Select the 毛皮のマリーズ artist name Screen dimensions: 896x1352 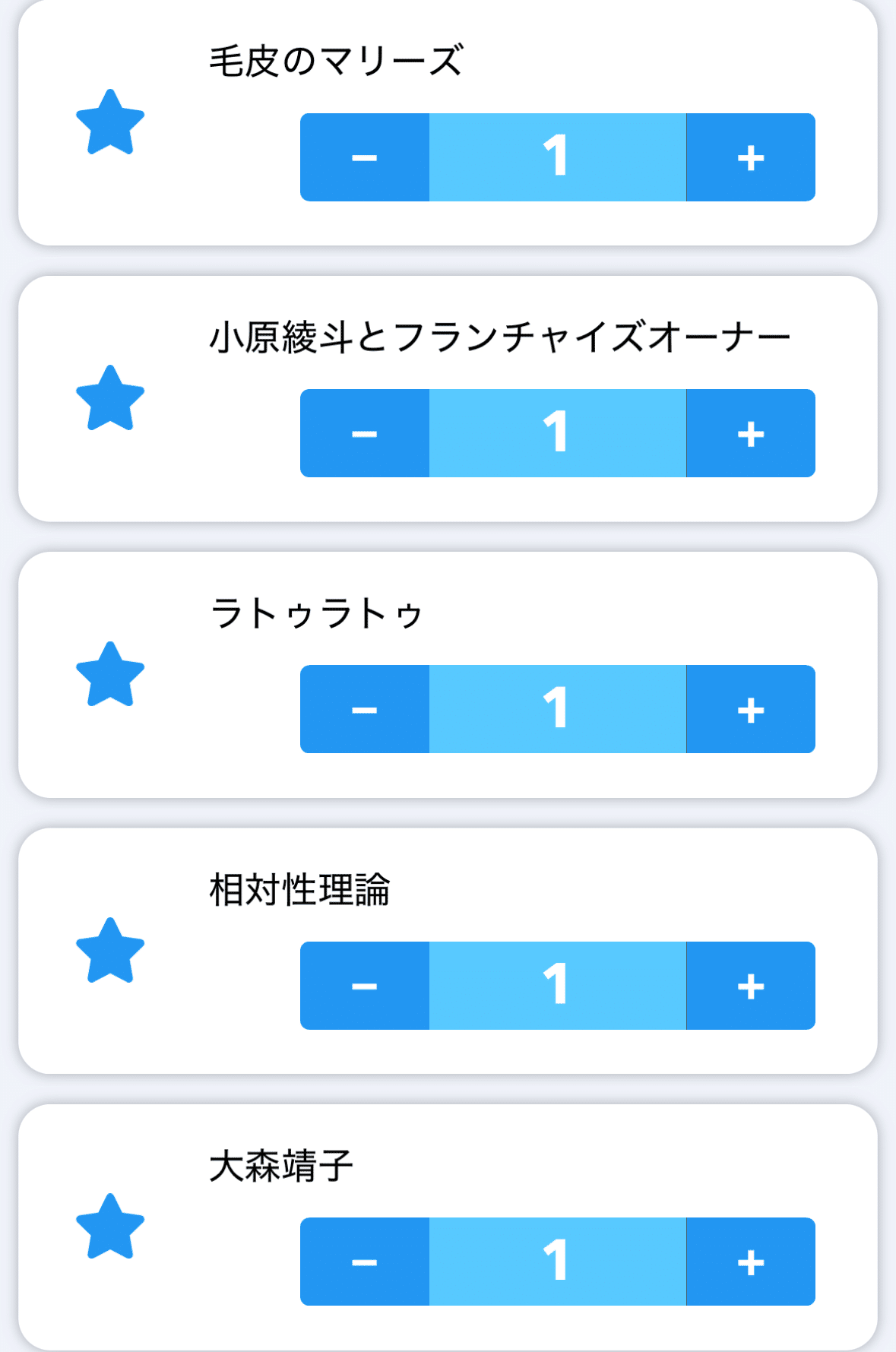335,61
